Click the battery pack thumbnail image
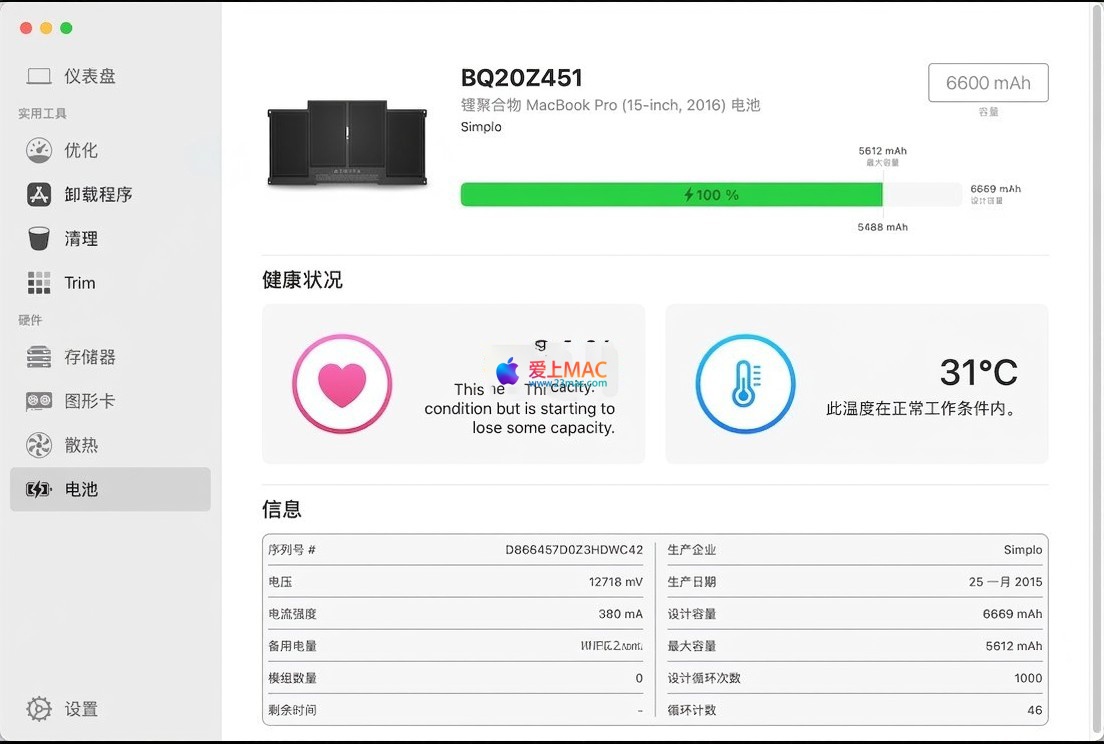Screen dimensions: 1104x744 [348, 142]
